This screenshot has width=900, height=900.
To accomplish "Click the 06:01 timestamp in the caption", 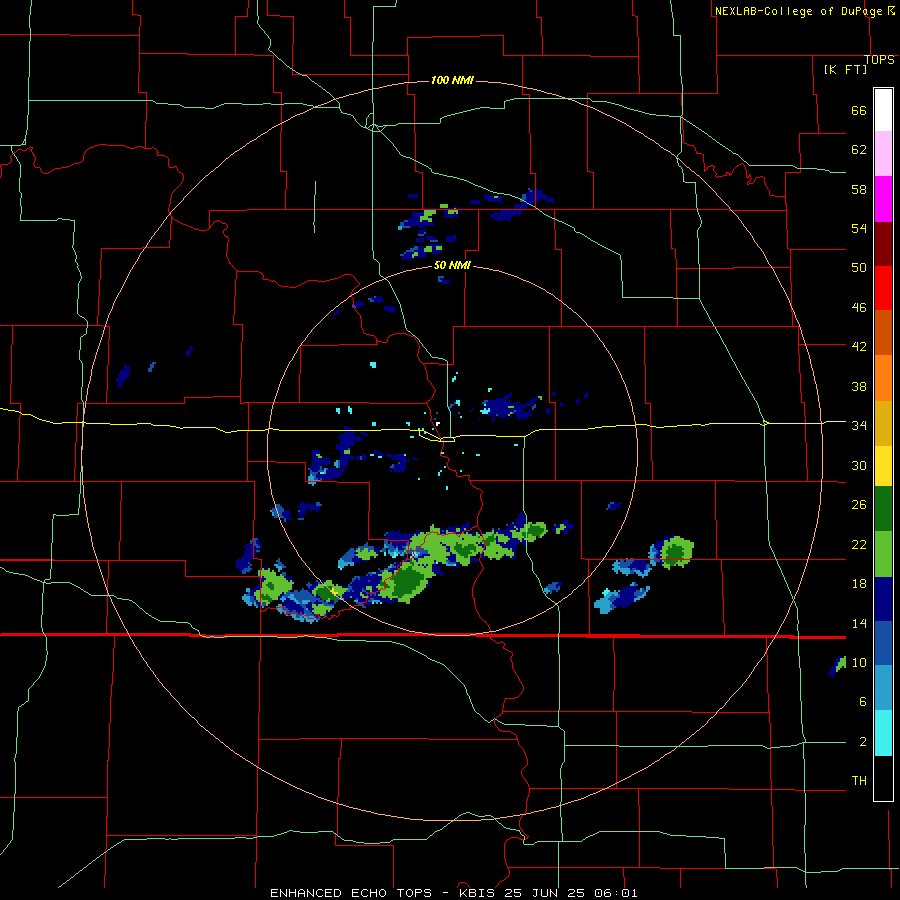I will (x=616, y=893).
